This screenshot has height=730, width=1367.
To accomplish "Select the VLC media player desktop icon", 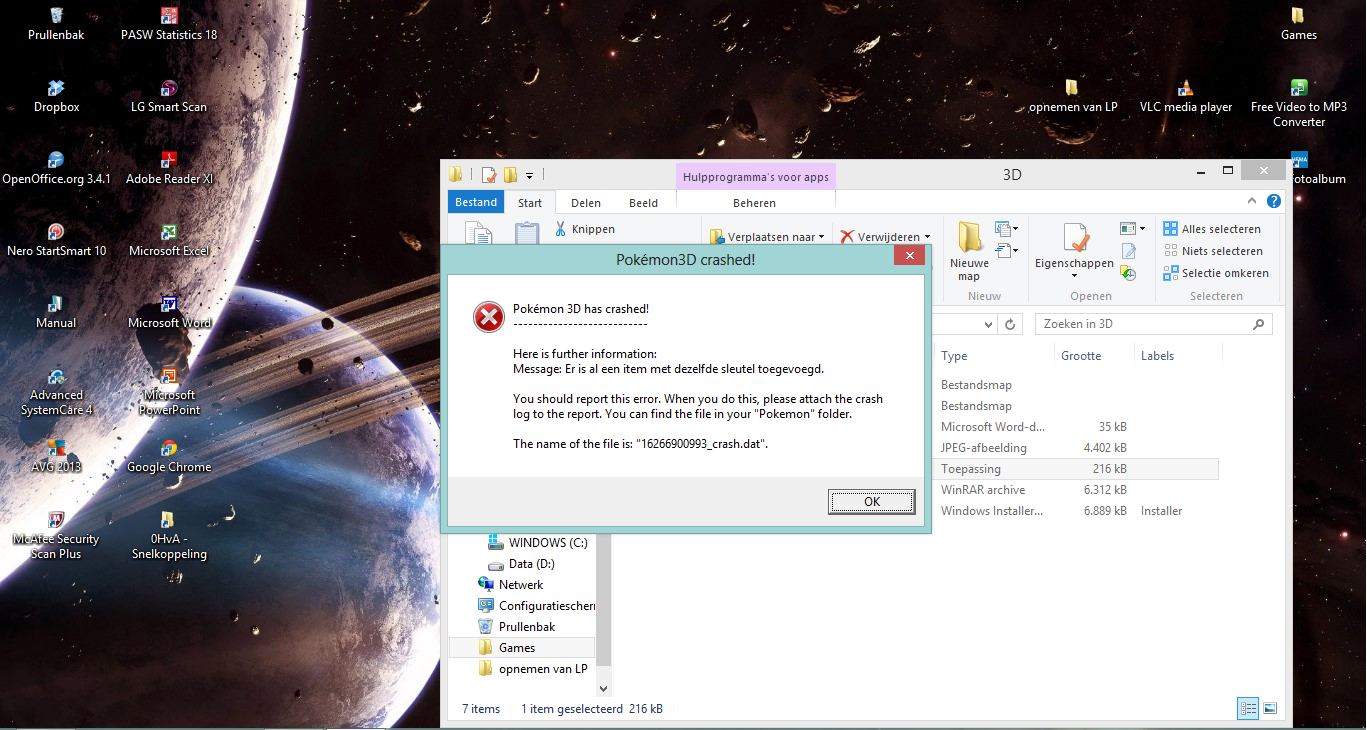I will point(1186,96).
